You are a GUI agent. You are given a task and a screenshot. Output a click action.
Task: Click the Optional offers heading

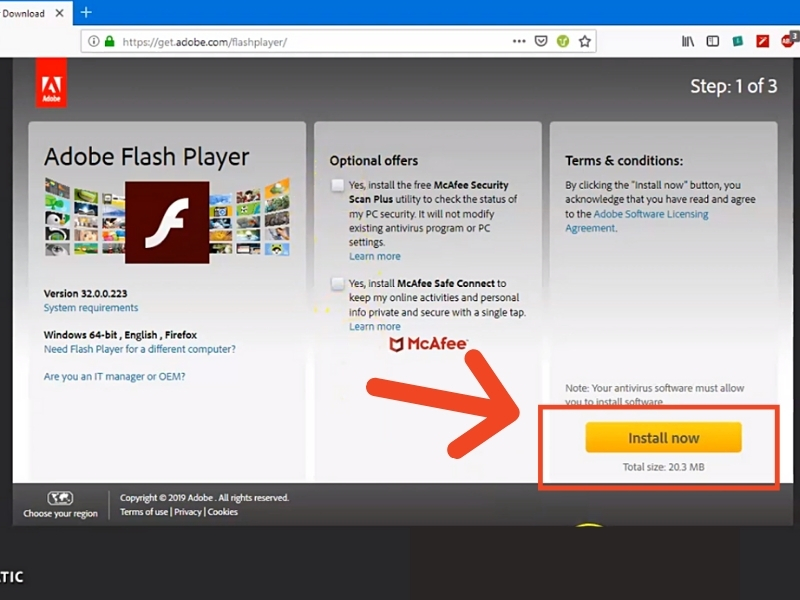pos(373,161)
